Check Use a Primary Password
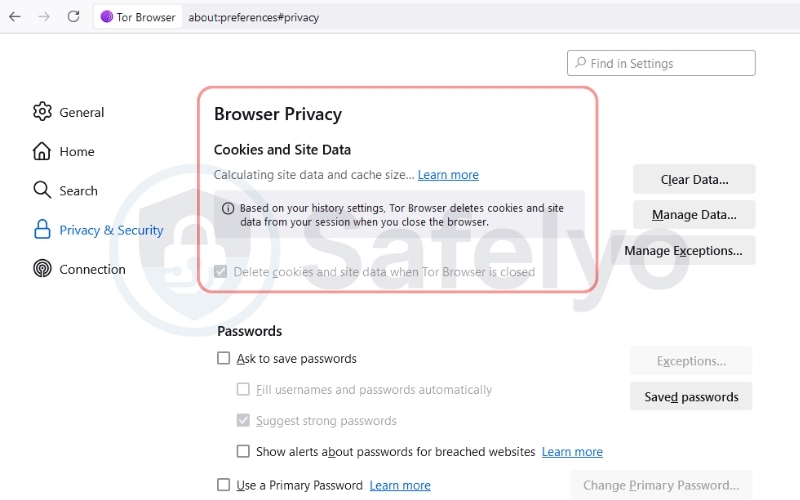The height and width of the screenshot is (500, 800). pyautogui.click(x=224, y=485)
